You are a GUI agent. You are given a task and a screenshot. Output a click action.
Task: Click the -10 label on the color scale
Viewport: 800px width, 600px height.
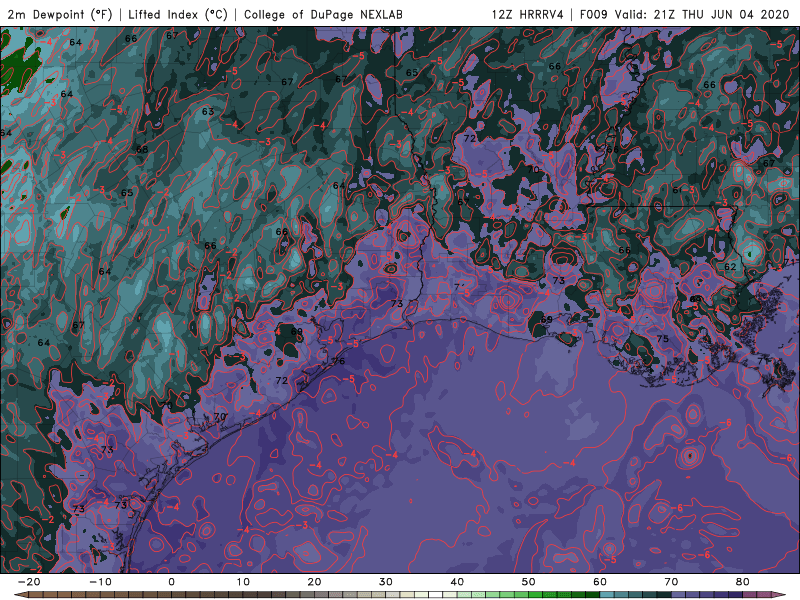(x=100, y=582)
